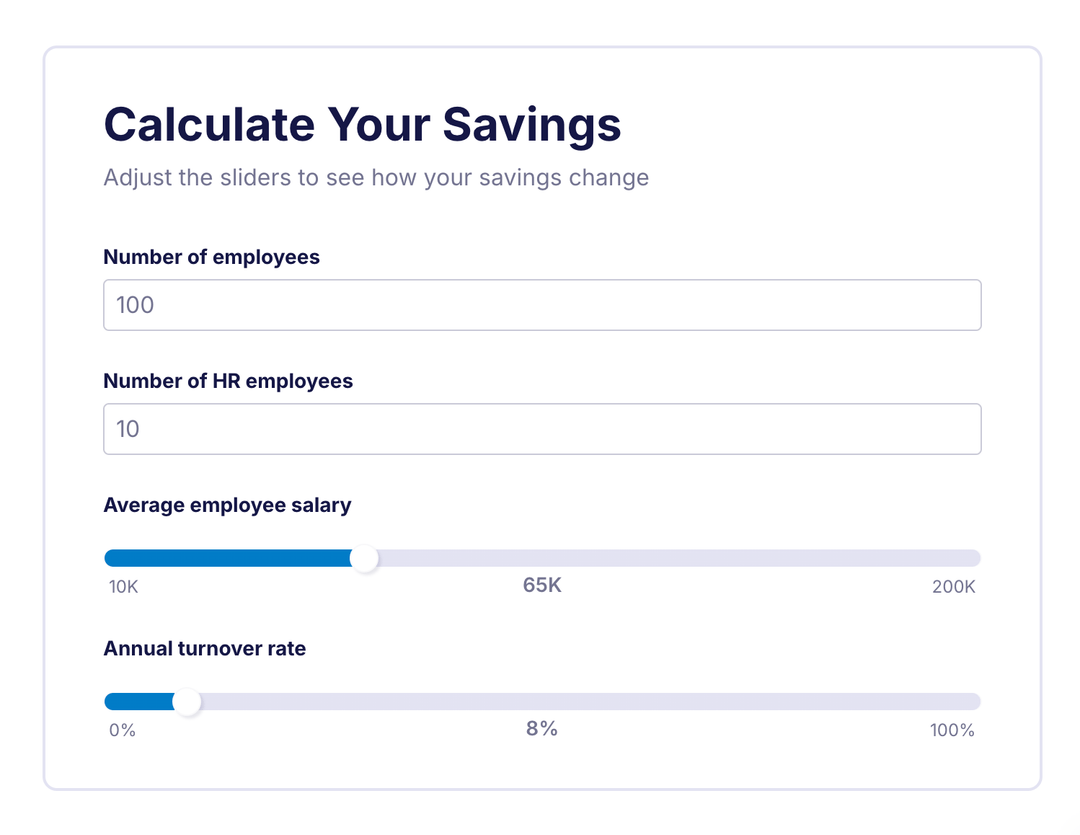Viewport: 1080px width, 835px height.
Task: Click the 100% maximum turnover label
Action: [950, 730]
